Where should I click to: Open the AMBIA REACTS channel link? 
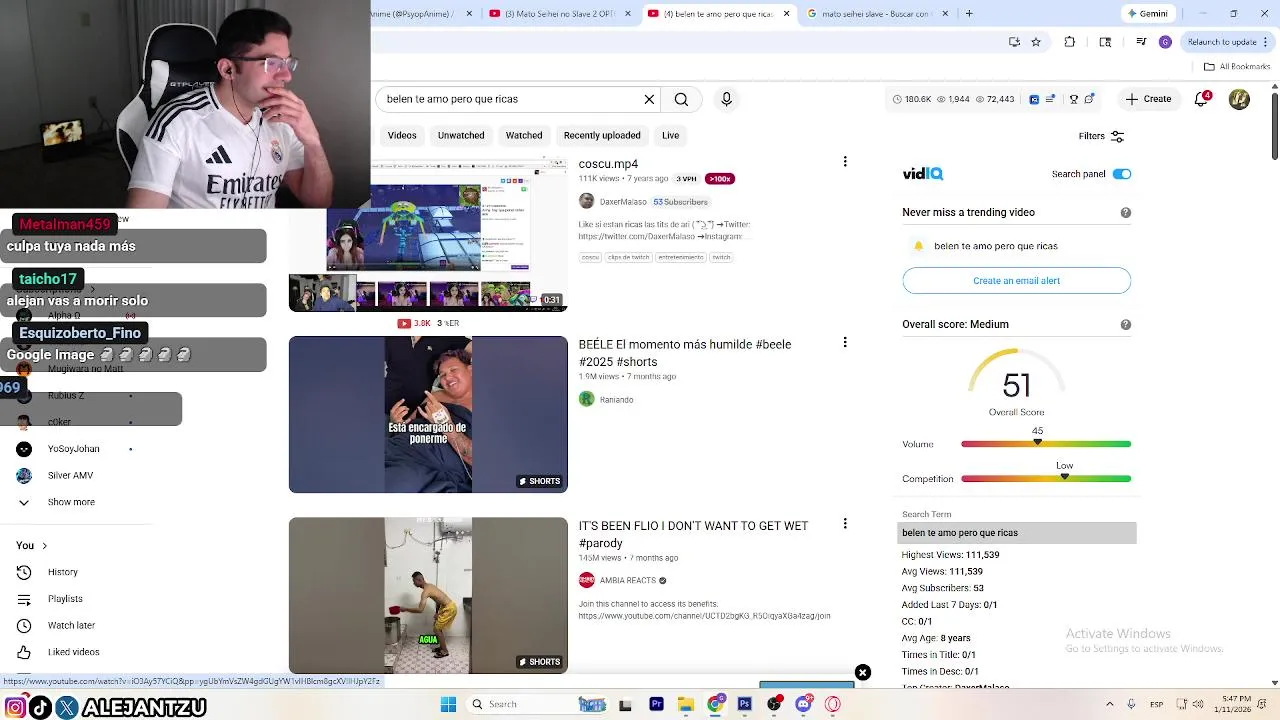tap(627, 580)
